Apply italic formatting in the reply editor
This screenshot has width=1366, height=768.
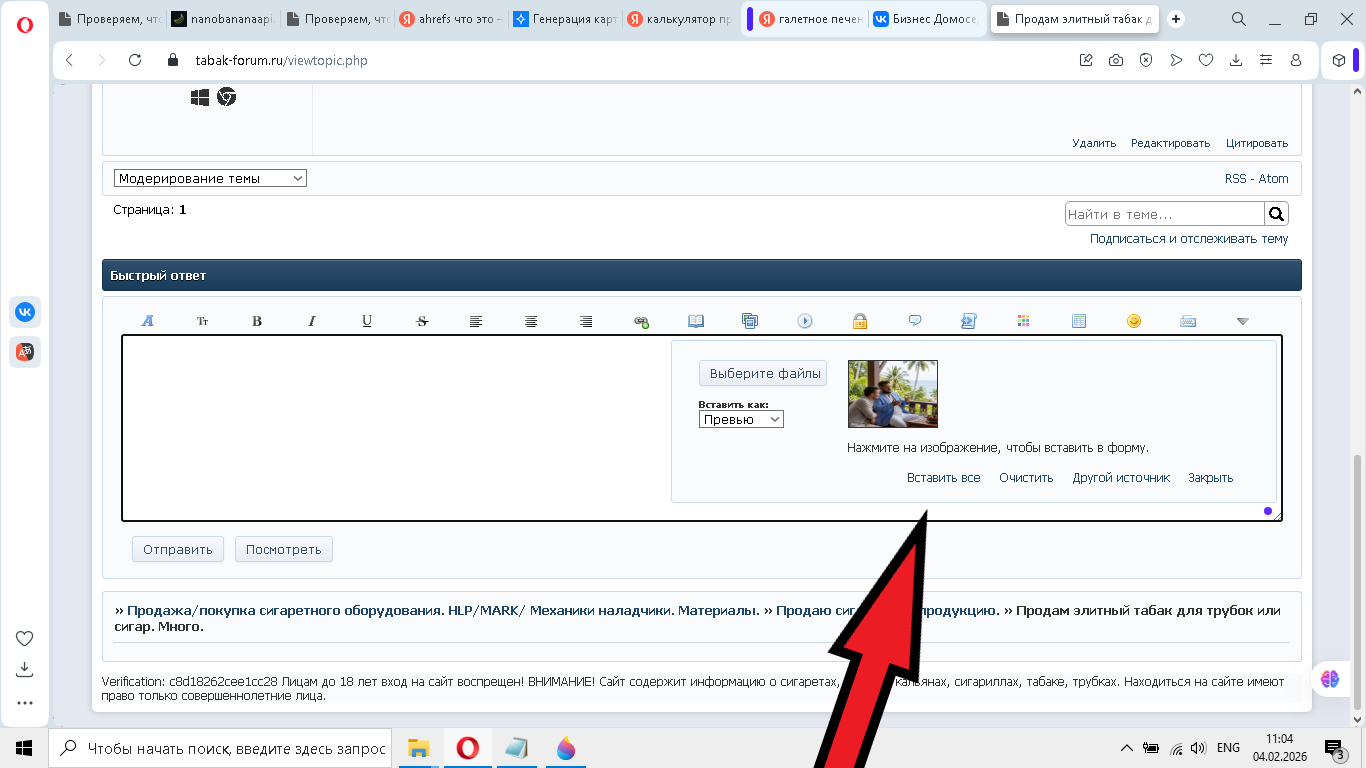(312, 320)
